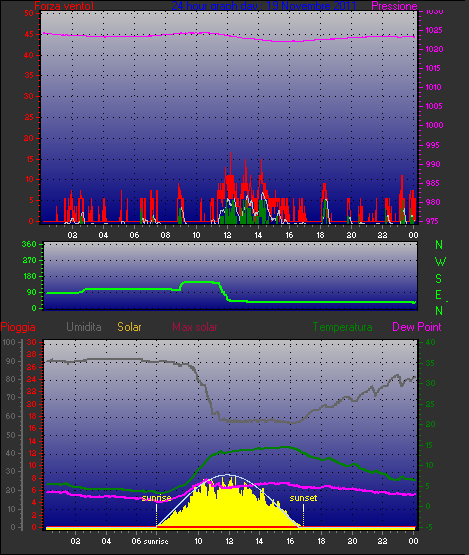Click the red "Pioggia" legend label
469x555 pixels.
[x=18, y=327]
